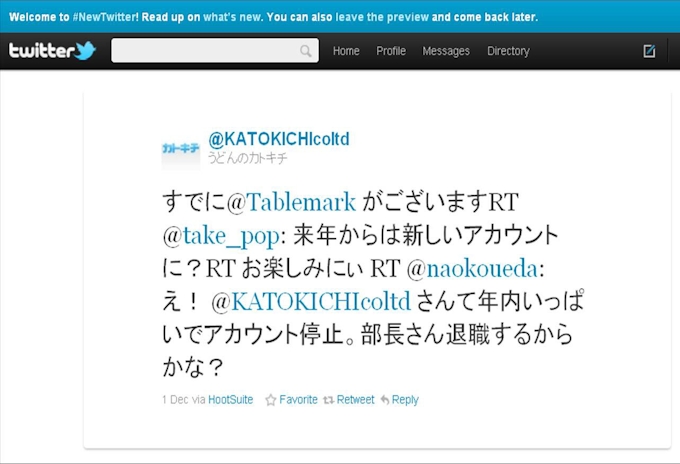Image resolution: width=680 pixels, height=464 pixels.
Task: Open the Directory menu item
Action: (x=508, y=51)
